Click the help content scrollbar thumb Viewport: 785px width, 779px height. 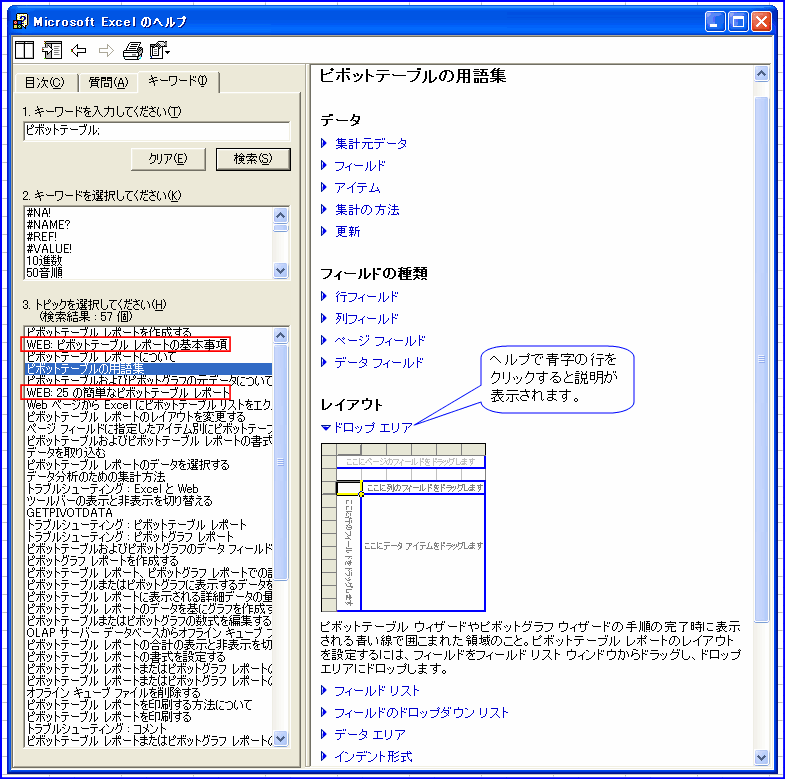[761, 359]
